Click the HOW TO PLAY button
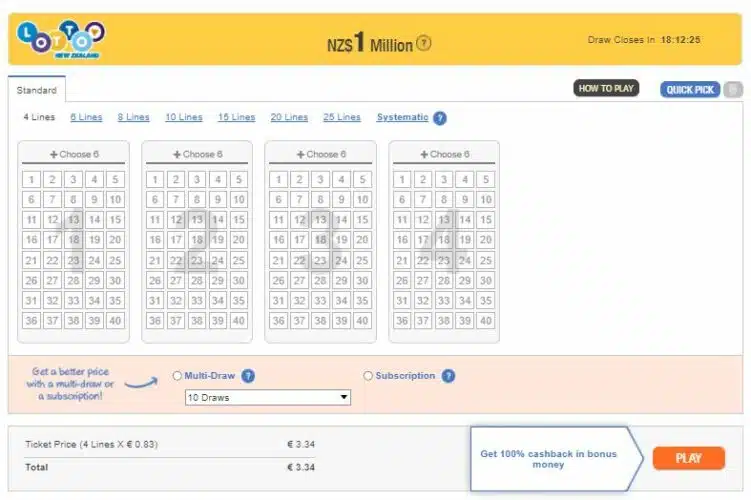This screenshot has width=751, height=500. click(606, 88)
